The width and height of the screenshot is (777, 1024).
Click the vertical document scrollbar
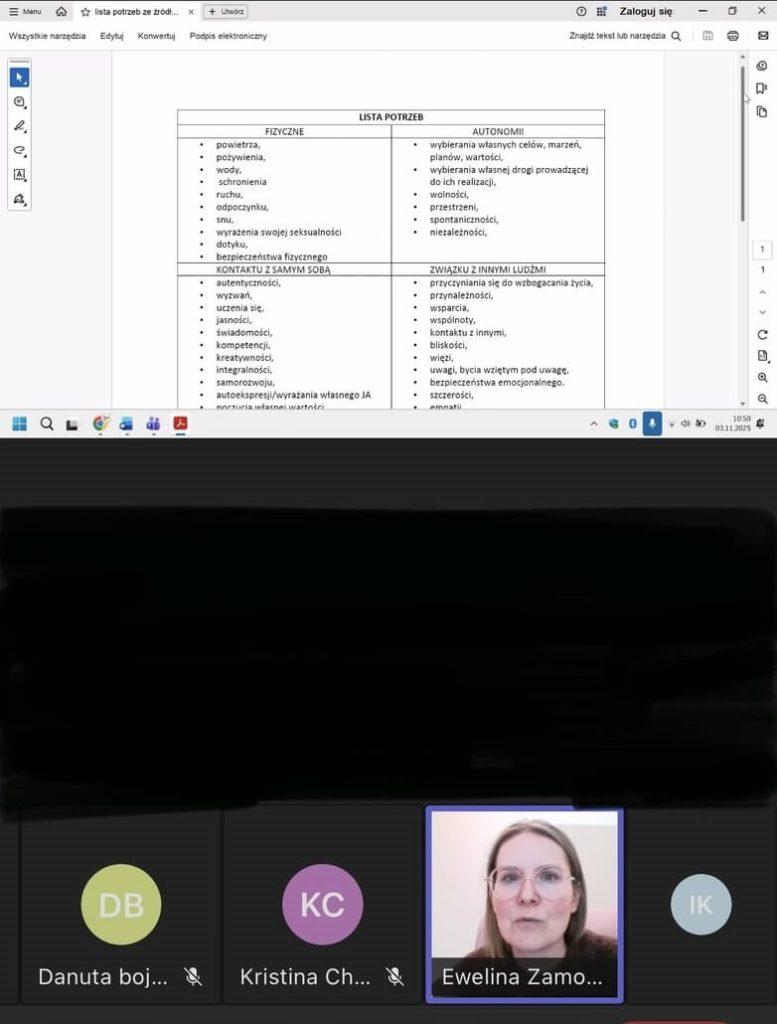(742, 140)
